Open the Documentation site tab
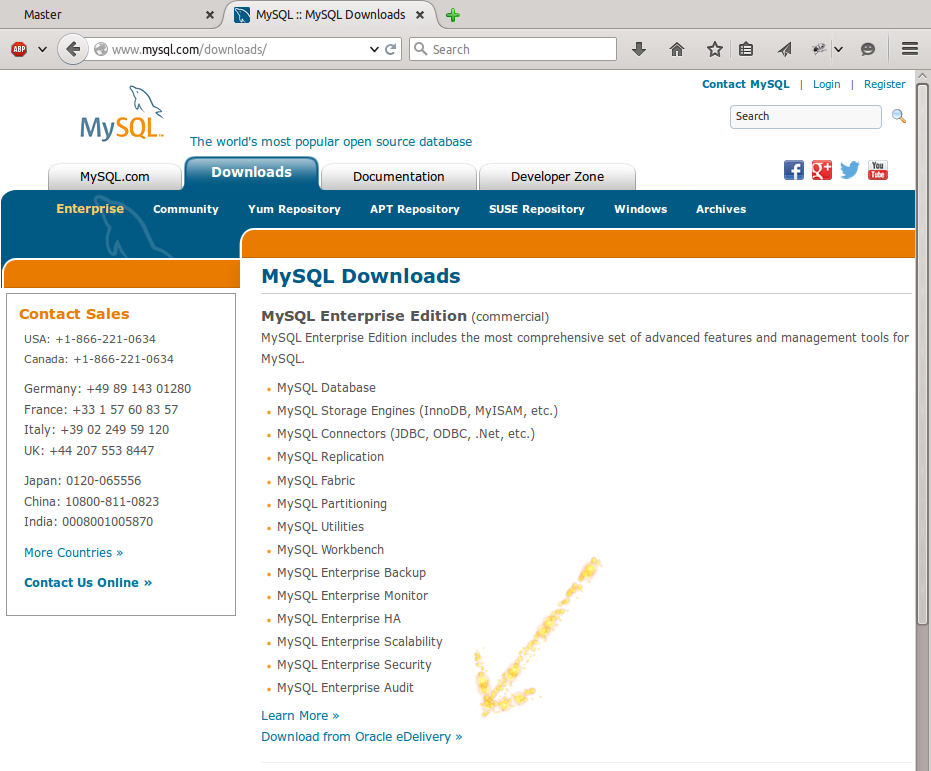931x771 pixels. (x=398, y=177)
